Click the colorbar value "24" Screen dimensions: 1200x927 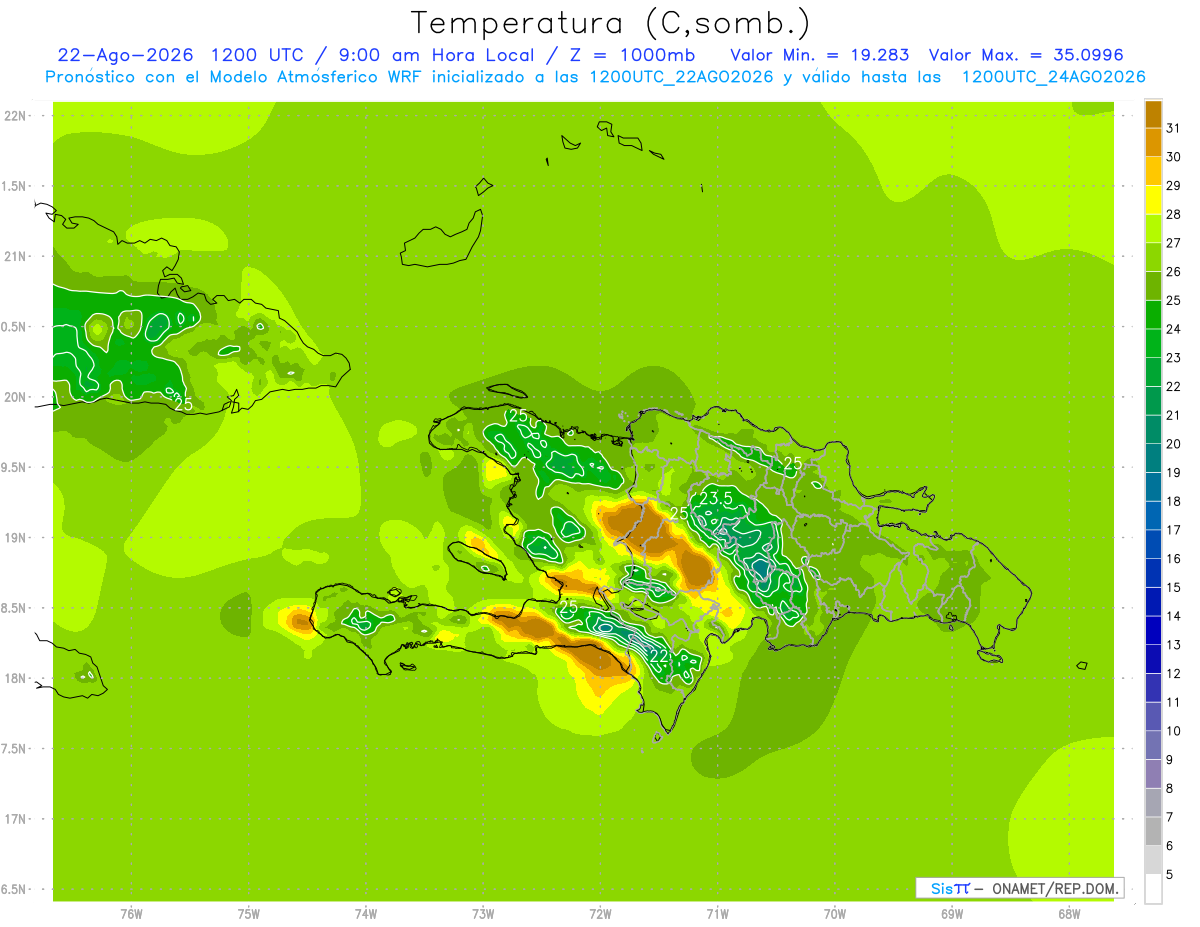1173,329
